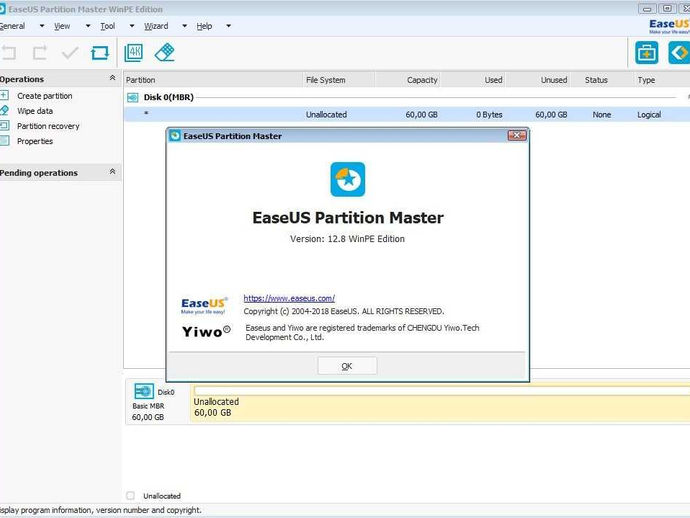Click the Status column header
The width and height of the screenshot is (690, 518).
[x=596, y=80]
